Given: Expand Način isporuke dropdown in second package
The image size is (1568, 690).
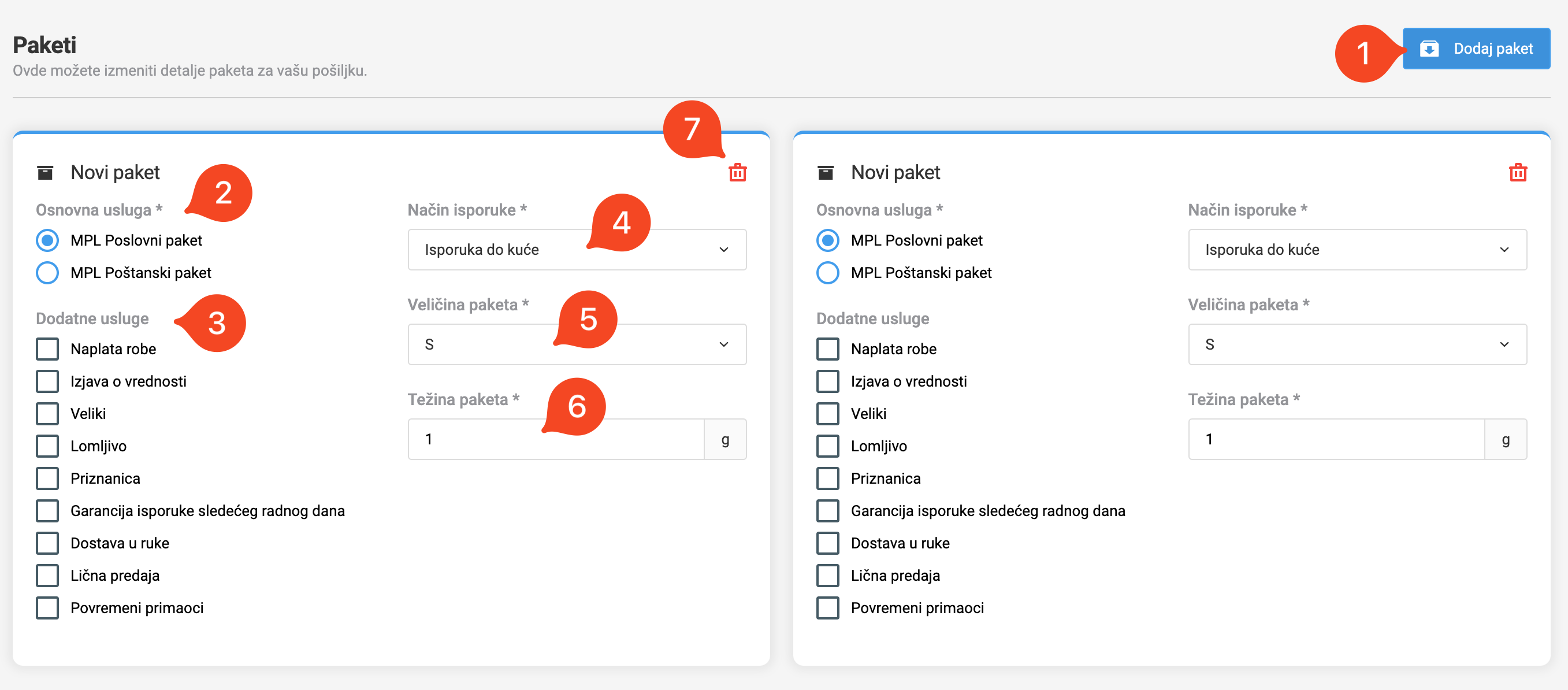Looking at the screenshot, I should tap(1357, 250).
